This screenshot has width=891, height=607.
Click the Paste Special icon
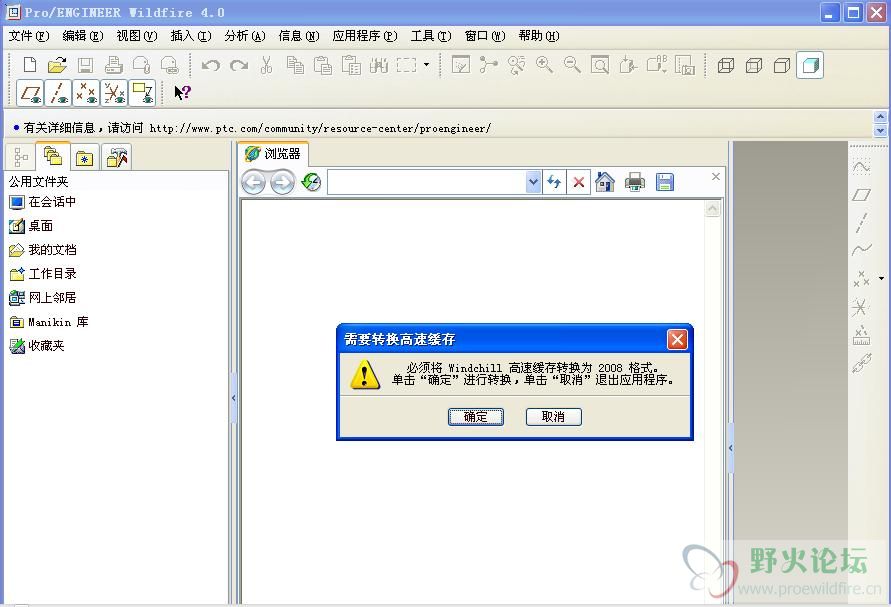click(x=351, y=65)
